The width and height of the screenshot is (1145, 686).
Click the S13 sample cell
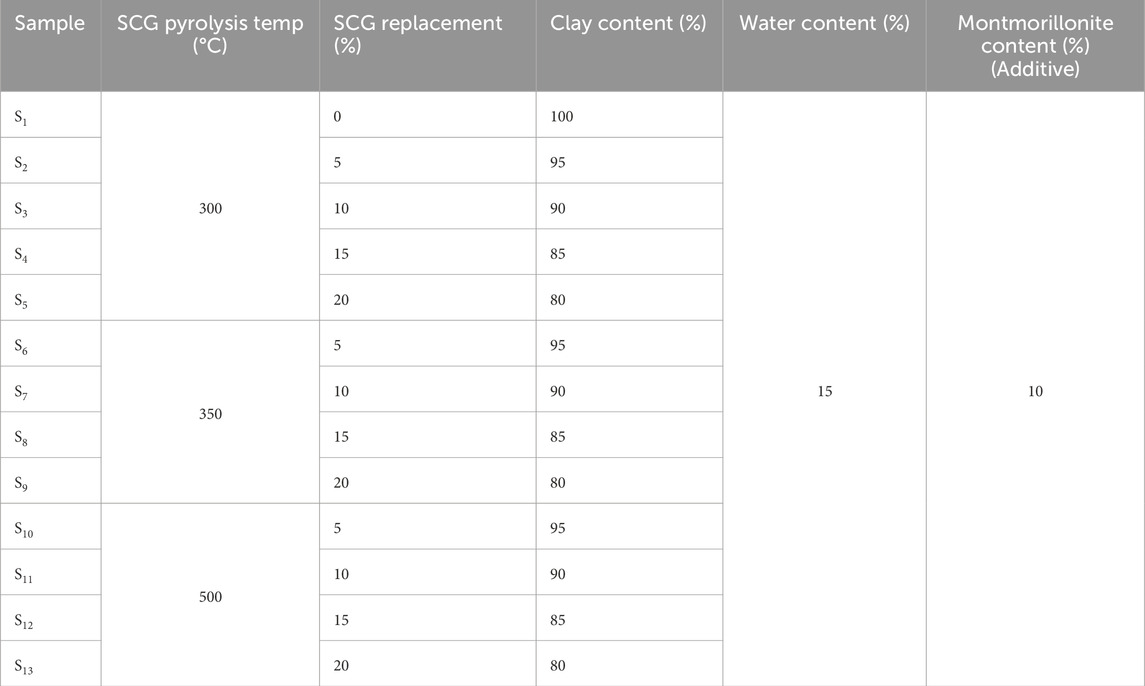(x=25, y=666)
